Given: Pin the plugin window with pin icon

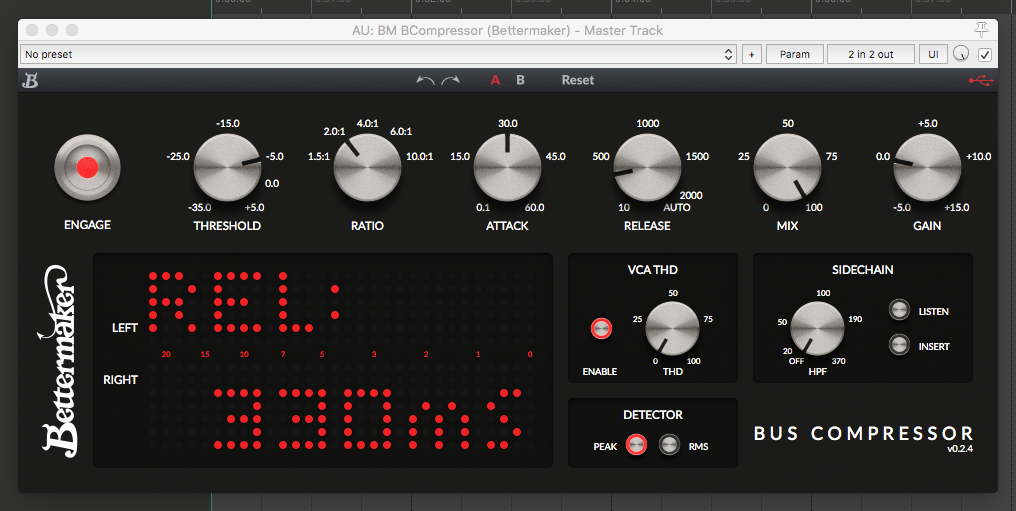Looking at the screenshot, I should (x=983, y=29).
